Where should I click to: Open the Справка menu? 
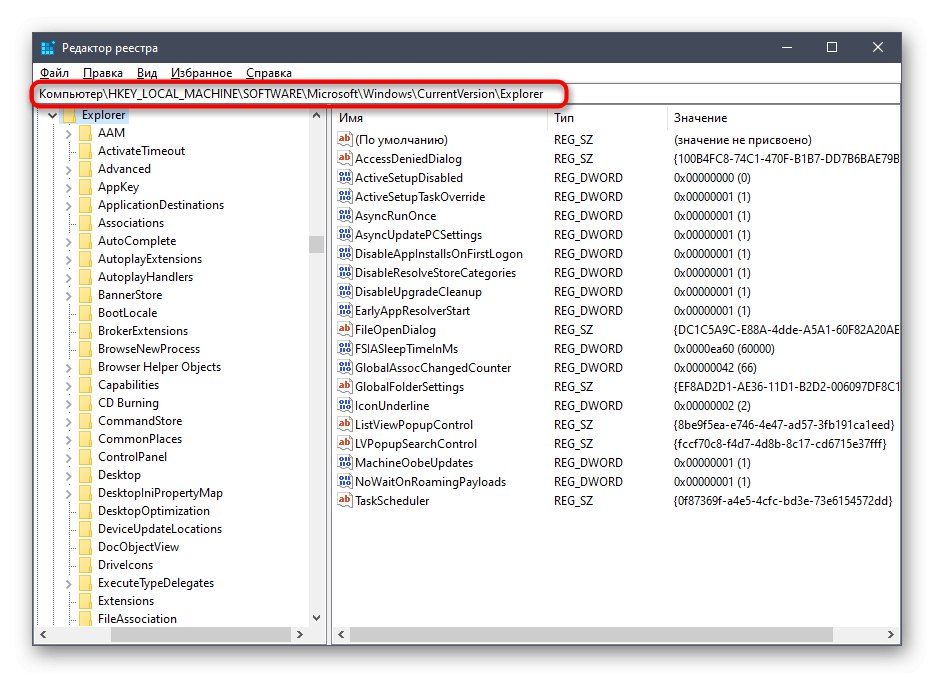pyautogui.click(x=269, y=73)
